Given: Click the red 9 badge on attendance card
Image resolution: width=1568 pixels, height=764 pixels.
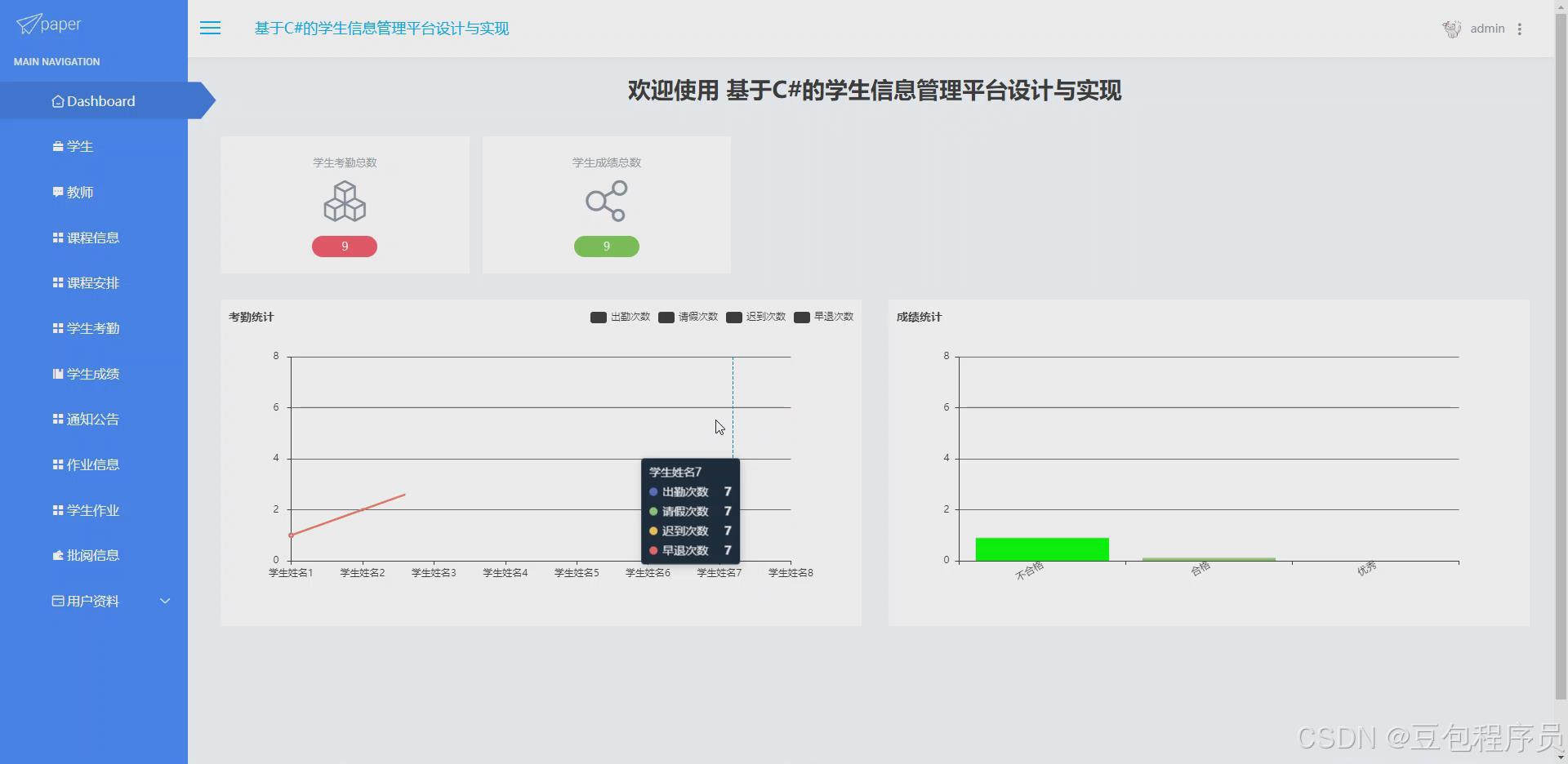Looking at the screenshot, I should click(344, 246).
